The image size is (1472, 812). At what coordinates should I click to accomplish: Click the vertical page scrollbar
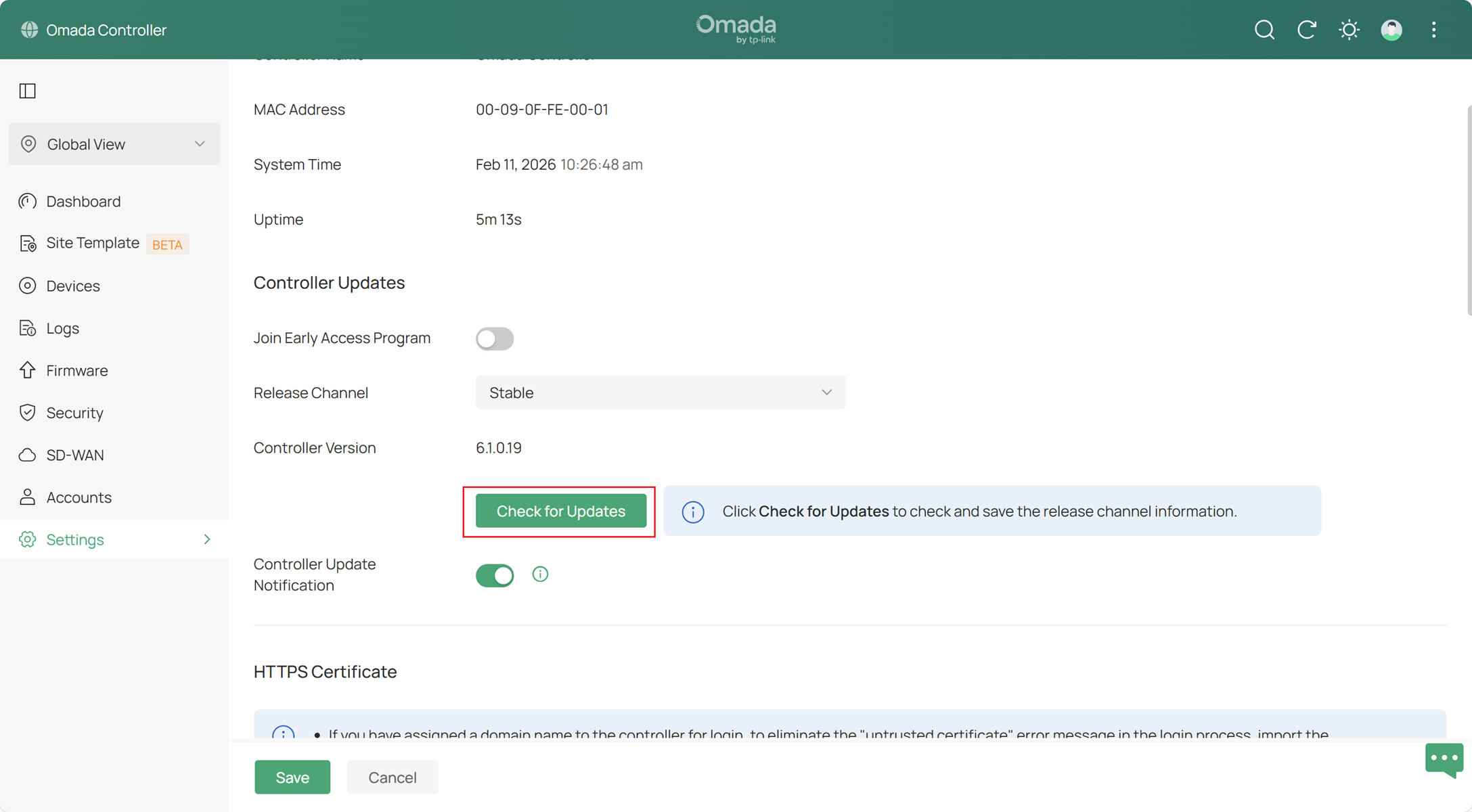click(x=1469, y=210)
